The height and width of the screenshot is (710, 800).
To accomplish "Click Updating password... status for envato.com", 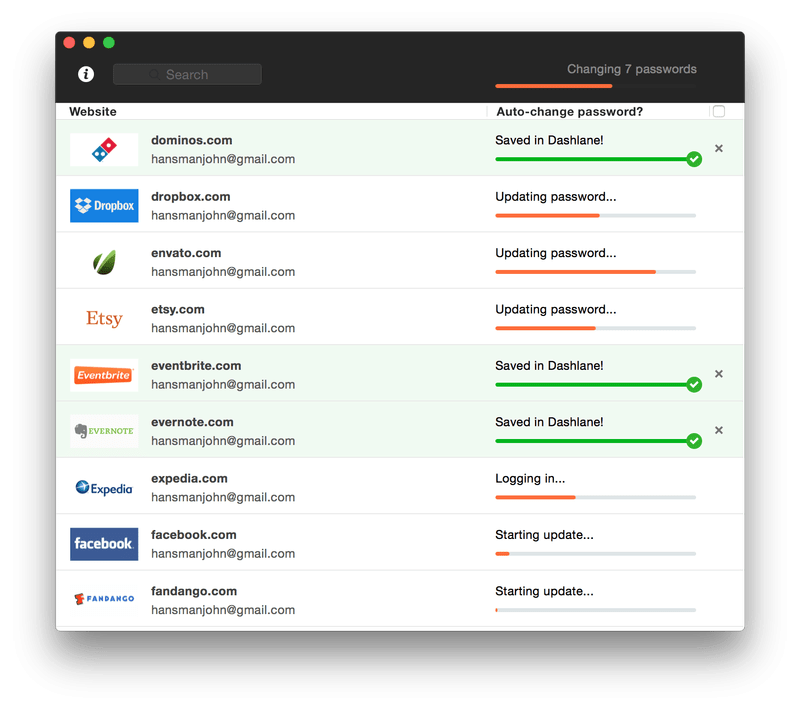I will [556, 252].
